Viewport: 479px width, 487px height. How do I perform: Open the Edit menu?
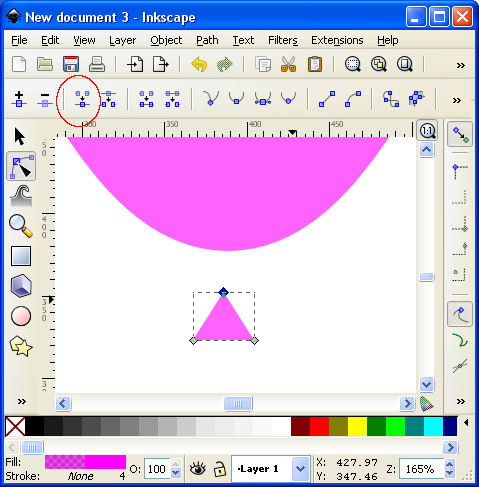coord(50,40)
